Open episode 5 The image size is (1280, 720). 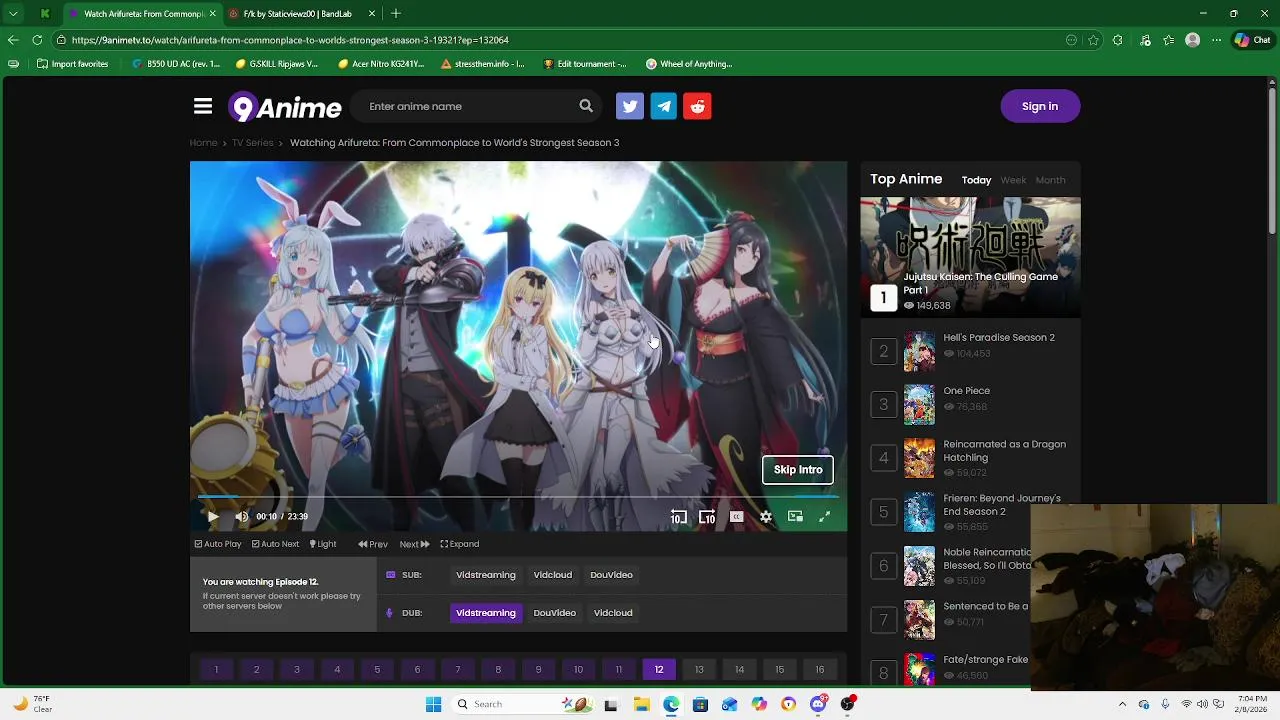(377, 670)
